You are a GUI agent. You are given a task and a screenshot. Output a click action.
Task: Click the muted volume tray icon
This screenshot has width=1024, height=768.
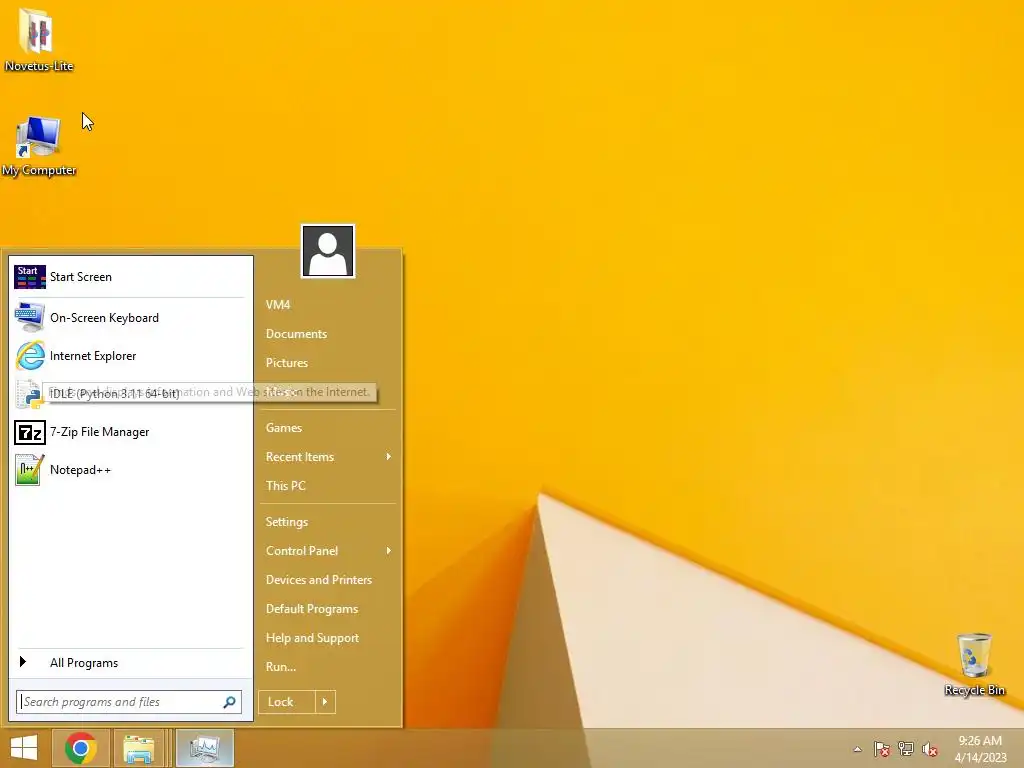[930, 749]
